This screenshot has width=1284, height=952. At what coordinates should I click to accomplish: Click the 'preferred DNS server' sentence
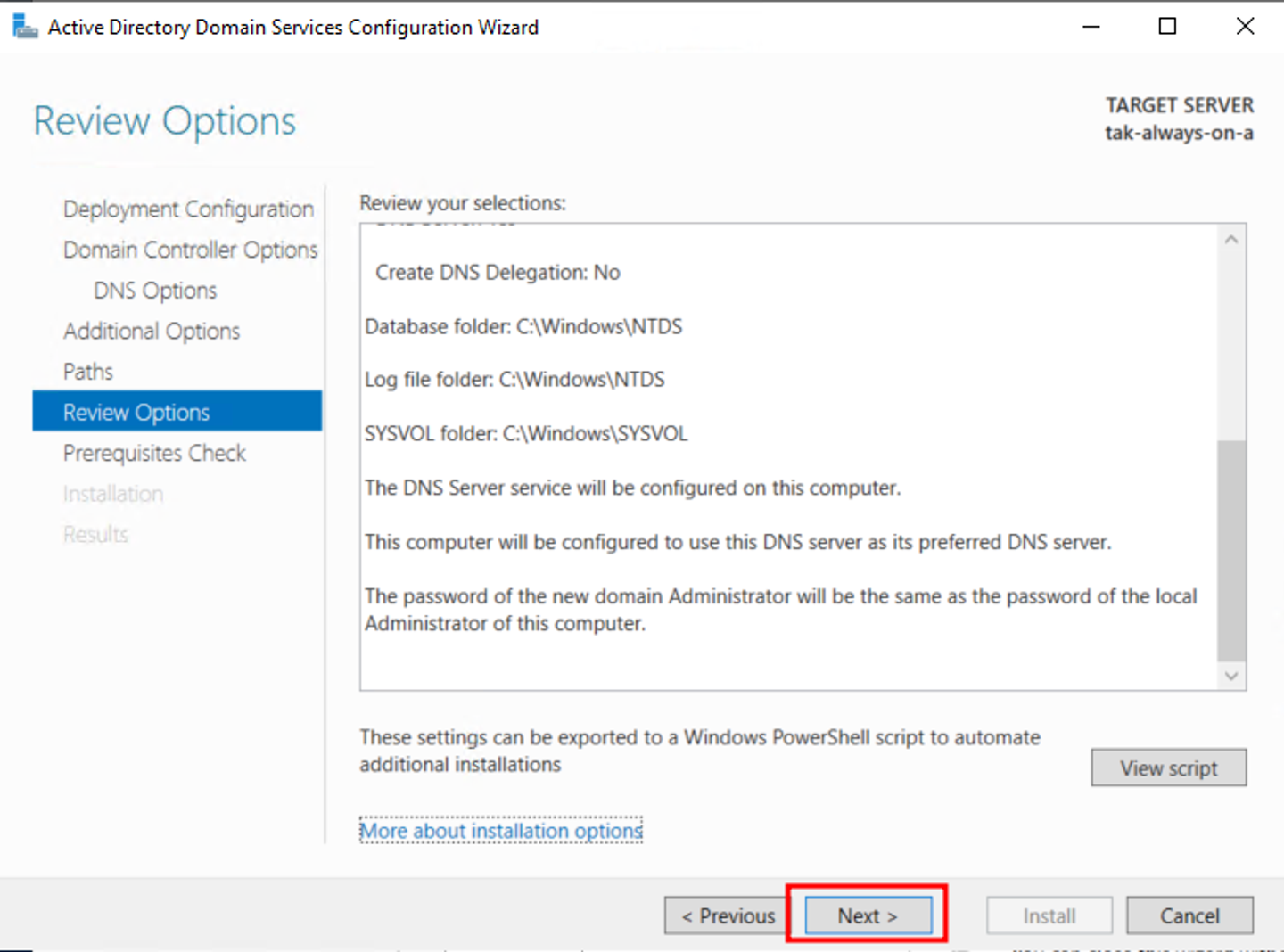click(x=737, y=542)
